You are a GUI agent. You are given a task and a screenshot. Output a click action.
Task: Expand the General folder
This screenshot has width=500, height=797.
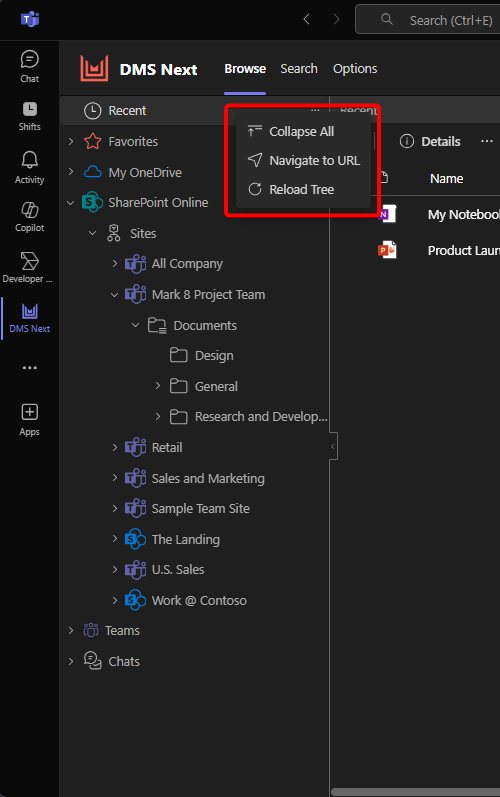click(x=158, y=386)
